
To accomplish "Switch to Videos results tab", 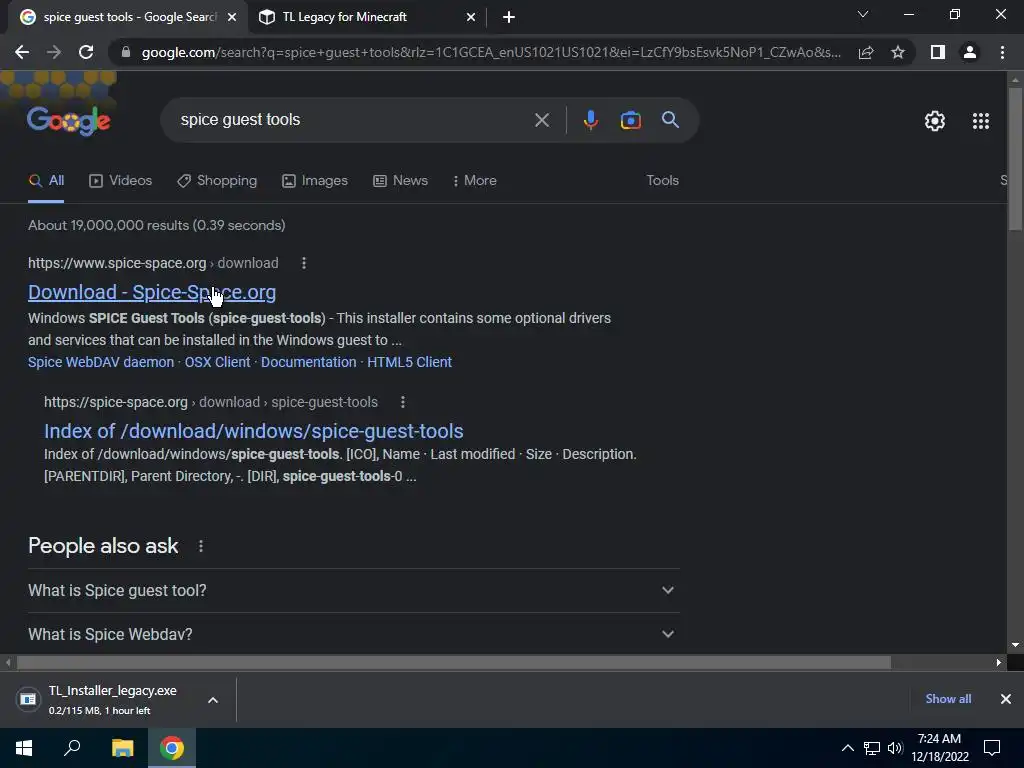I will pyautogui.click(x=120, y=180).
